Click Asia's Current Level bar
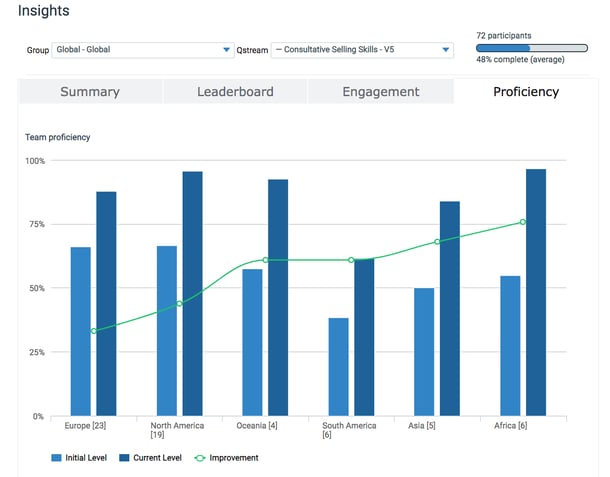The image size is (610, 477). pos(450,308)
